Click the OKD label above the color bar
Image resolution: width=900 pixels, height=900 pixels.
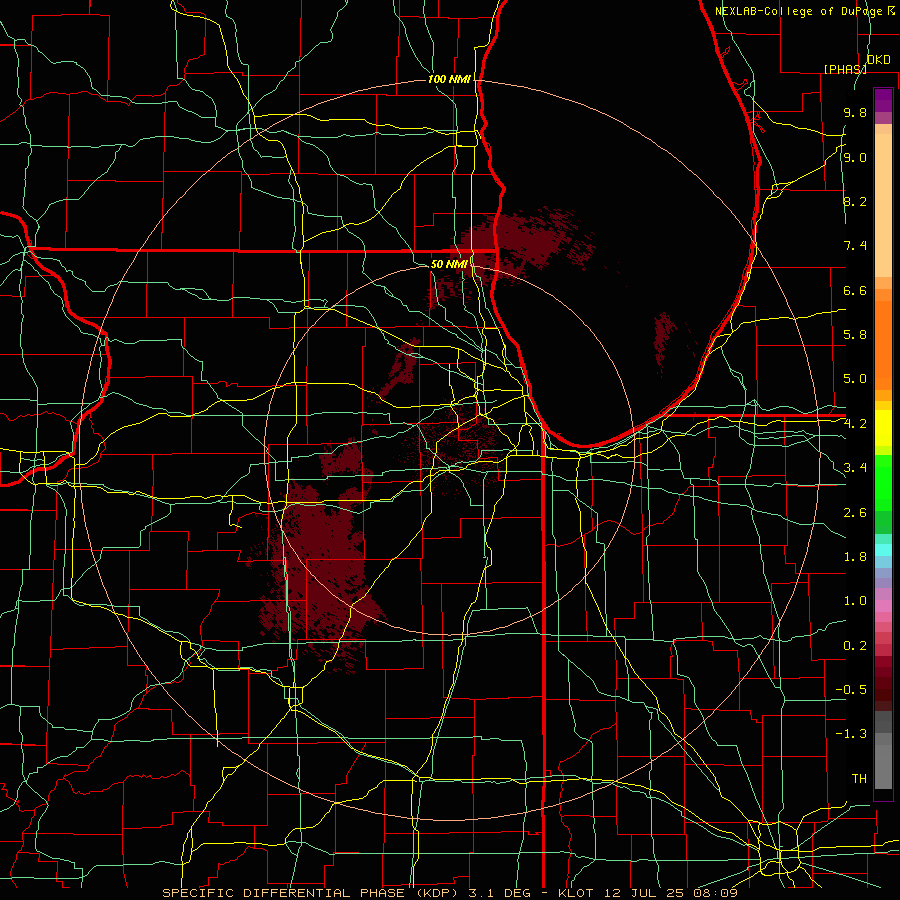(x=878, y=60)
